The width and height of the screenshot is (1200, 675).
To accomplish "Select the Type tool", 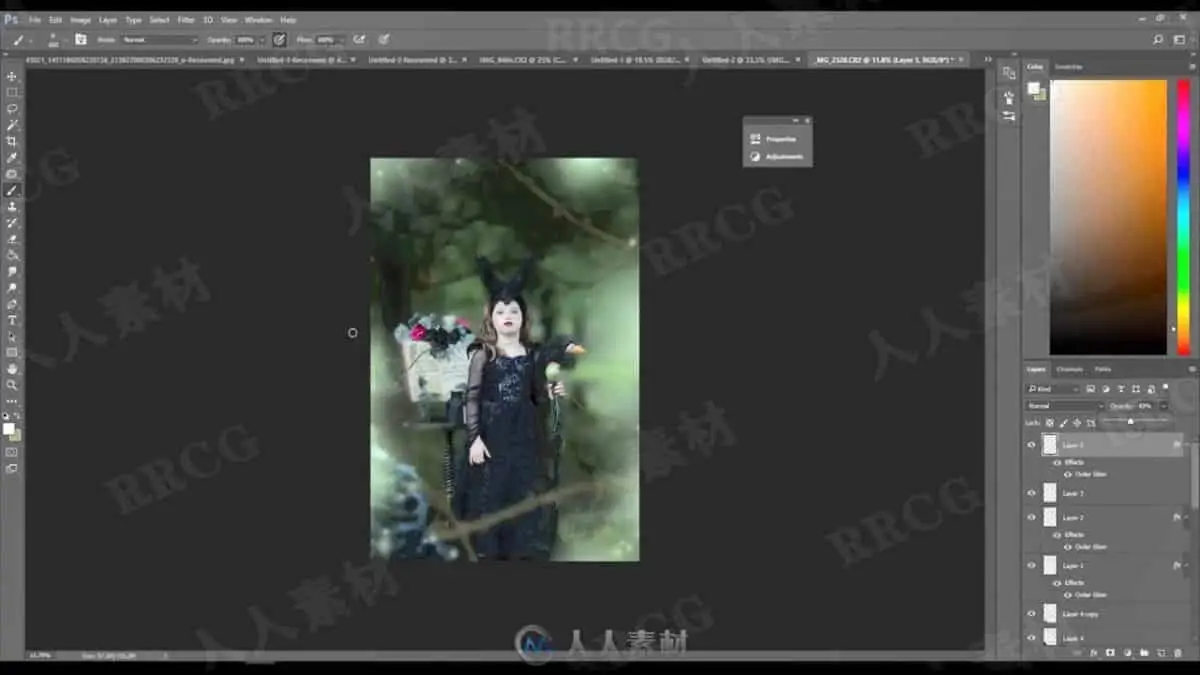I will 12,320.
